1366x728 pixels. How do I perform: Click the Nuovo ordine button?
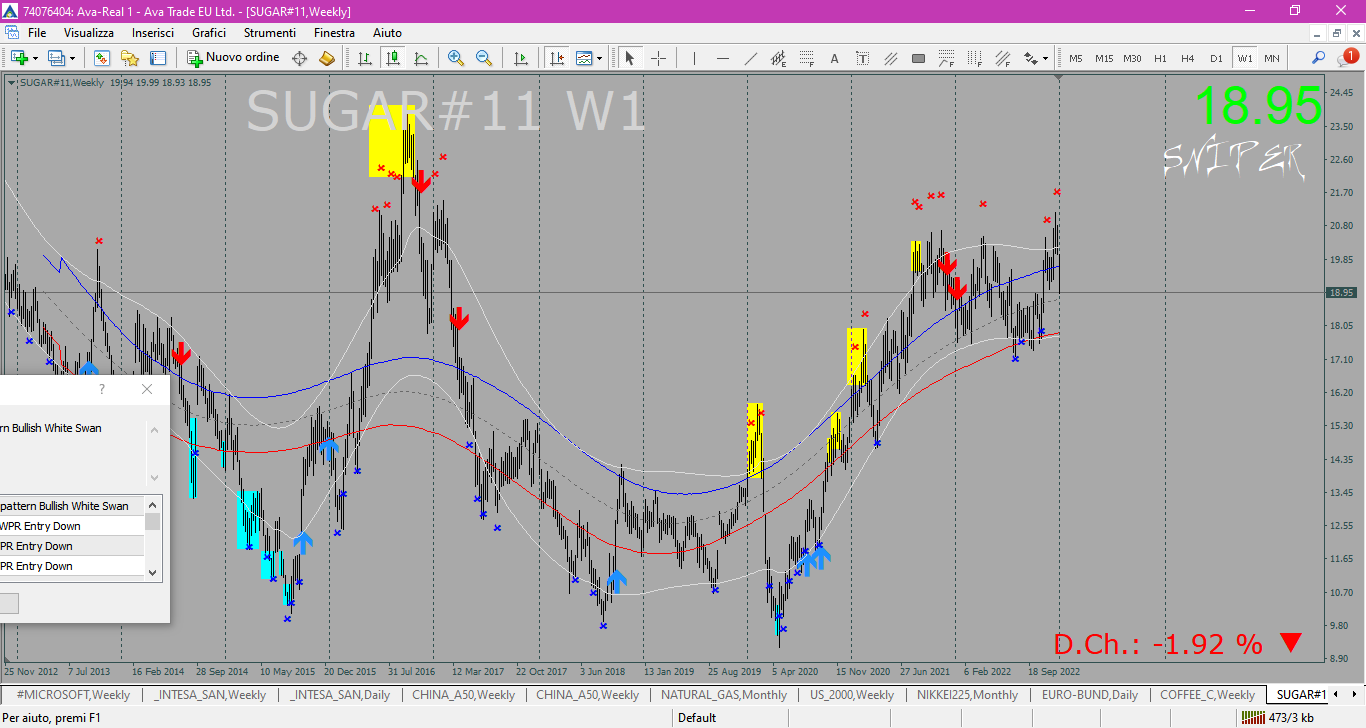(234, 58)
